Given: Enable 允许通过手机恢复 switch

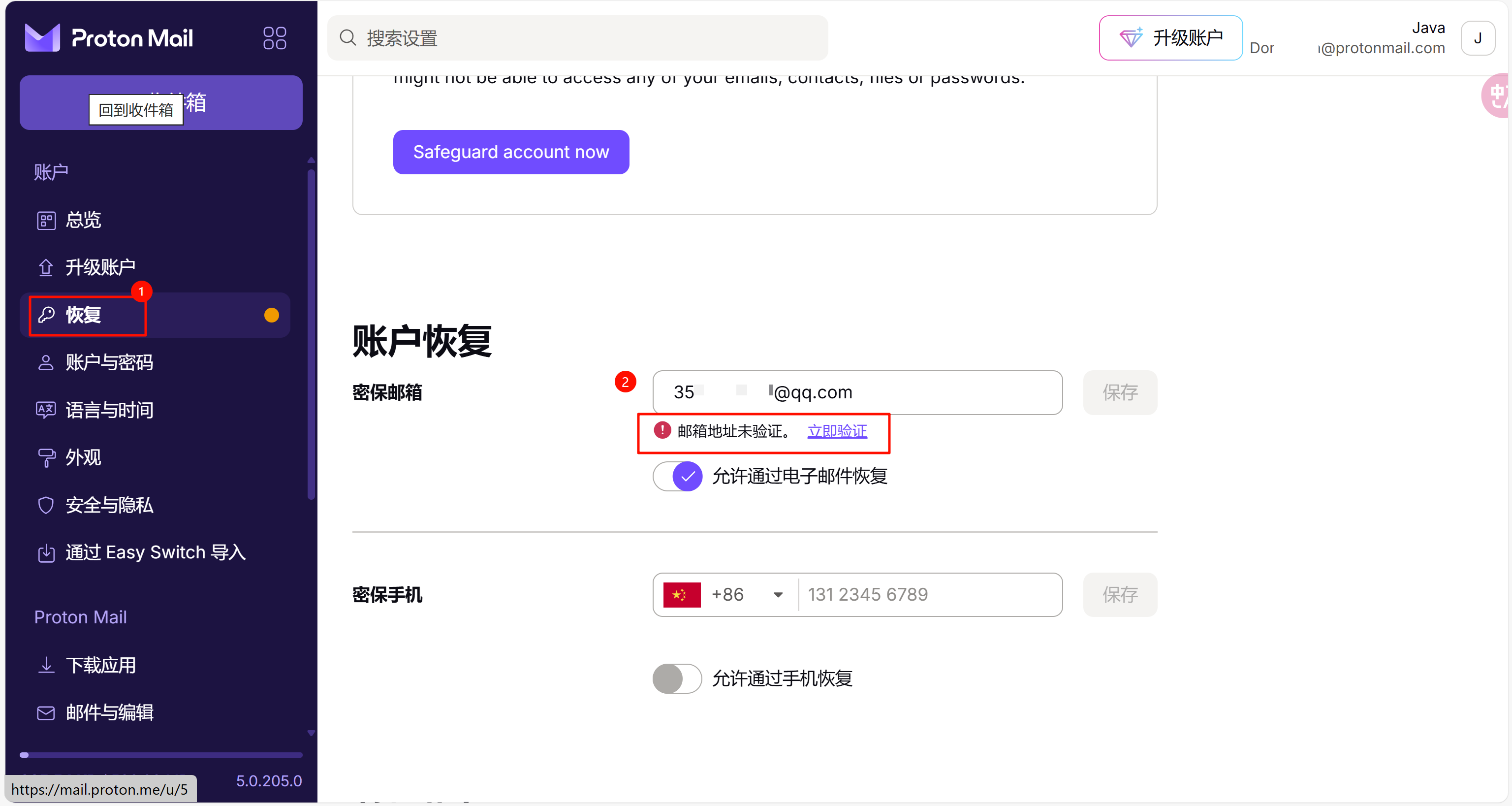Looking at the screenshot, I should pyautogui.click(x=677, y=678).
